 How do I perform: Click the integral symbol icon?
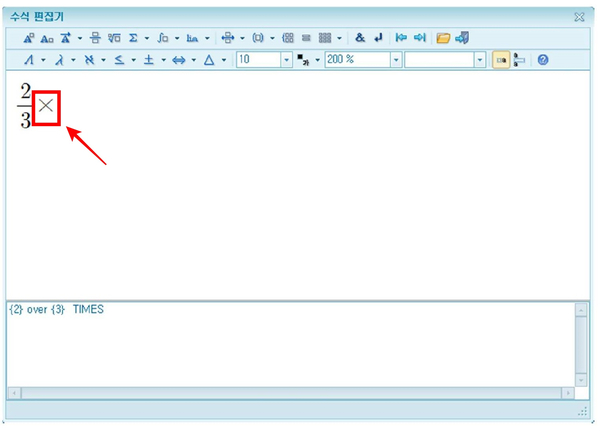[x=163, y=38]
